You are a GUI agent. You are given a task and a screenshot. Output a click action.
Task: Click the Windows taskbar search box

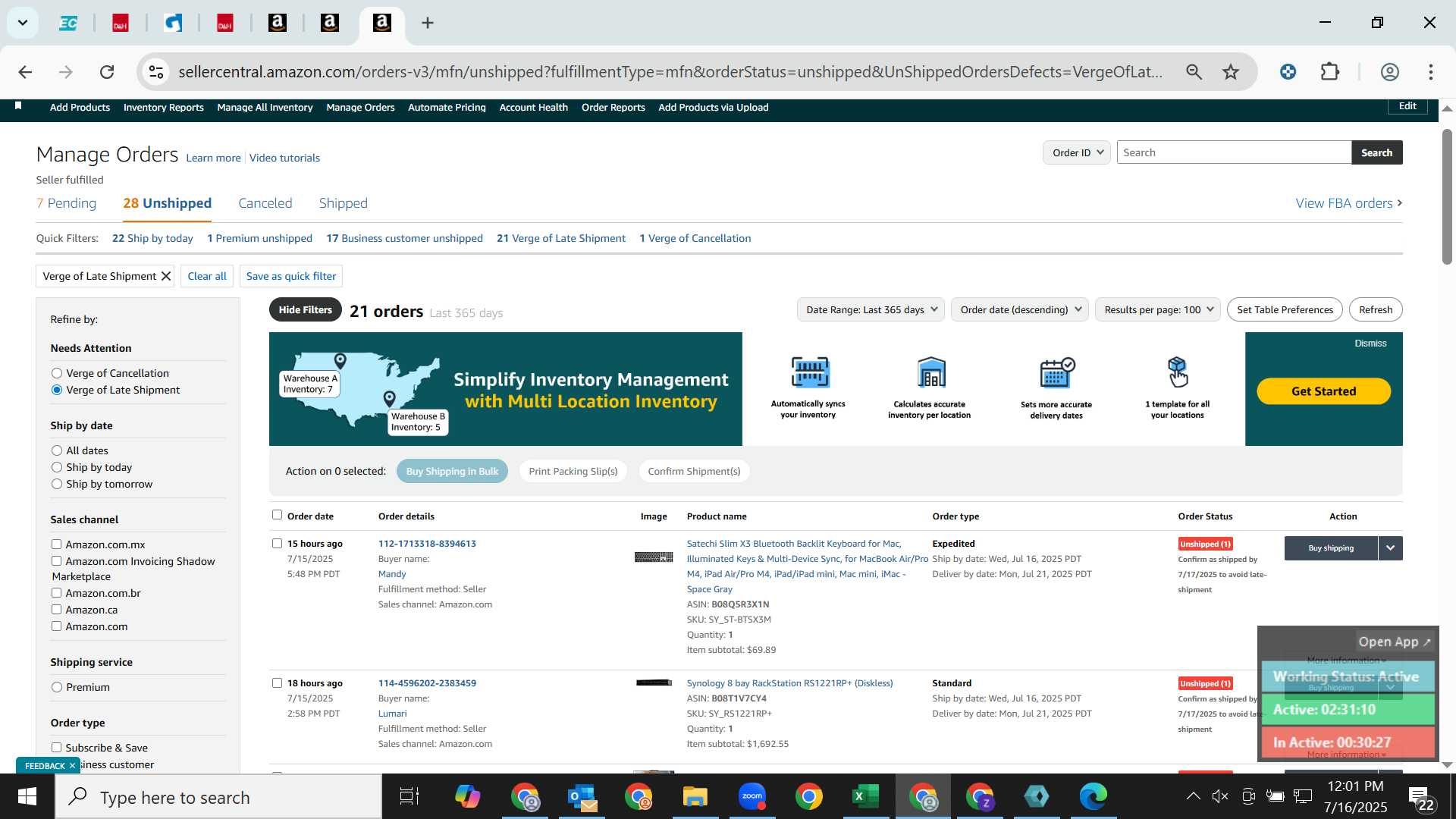pos(218,797)
